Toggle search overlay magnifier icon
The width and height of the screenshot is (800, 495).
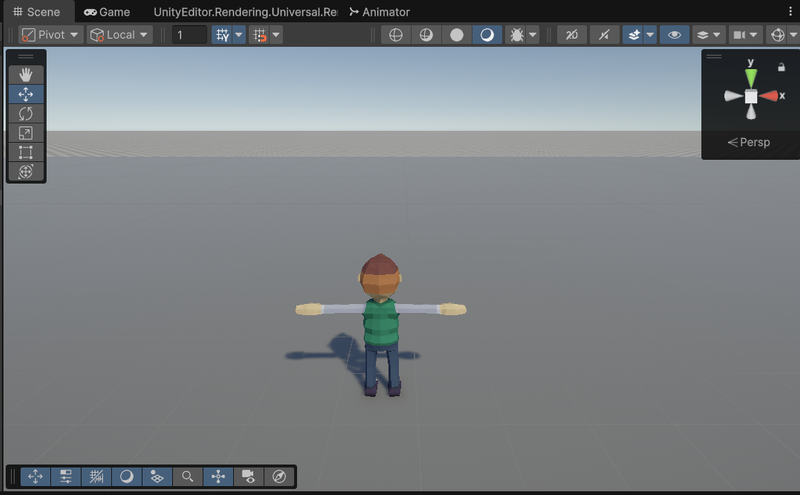[x=188, y=476]
